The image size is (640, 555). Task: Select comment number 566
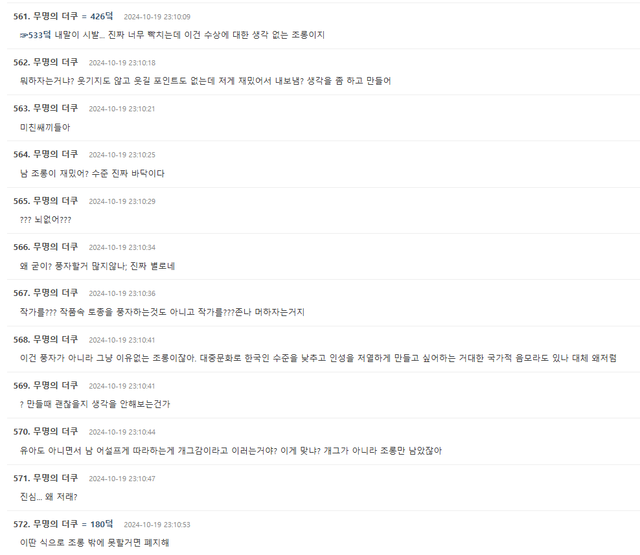(x=21, y=247)
